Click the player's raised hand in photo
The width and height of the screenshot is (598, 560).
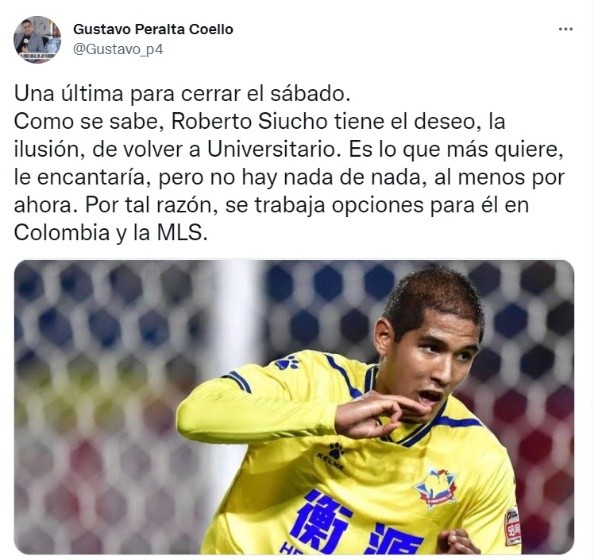(x=374, y=414)
